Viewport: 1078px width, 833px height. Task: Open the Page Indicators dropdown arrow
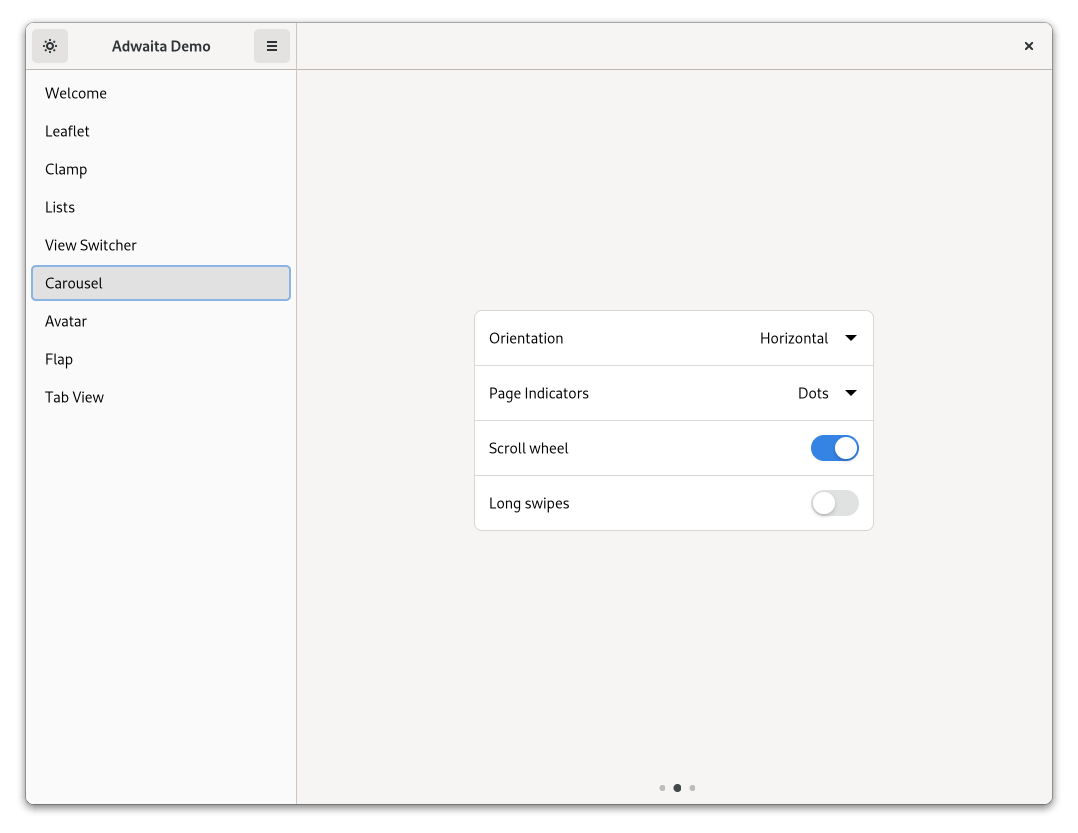click(x=851, y=393)
